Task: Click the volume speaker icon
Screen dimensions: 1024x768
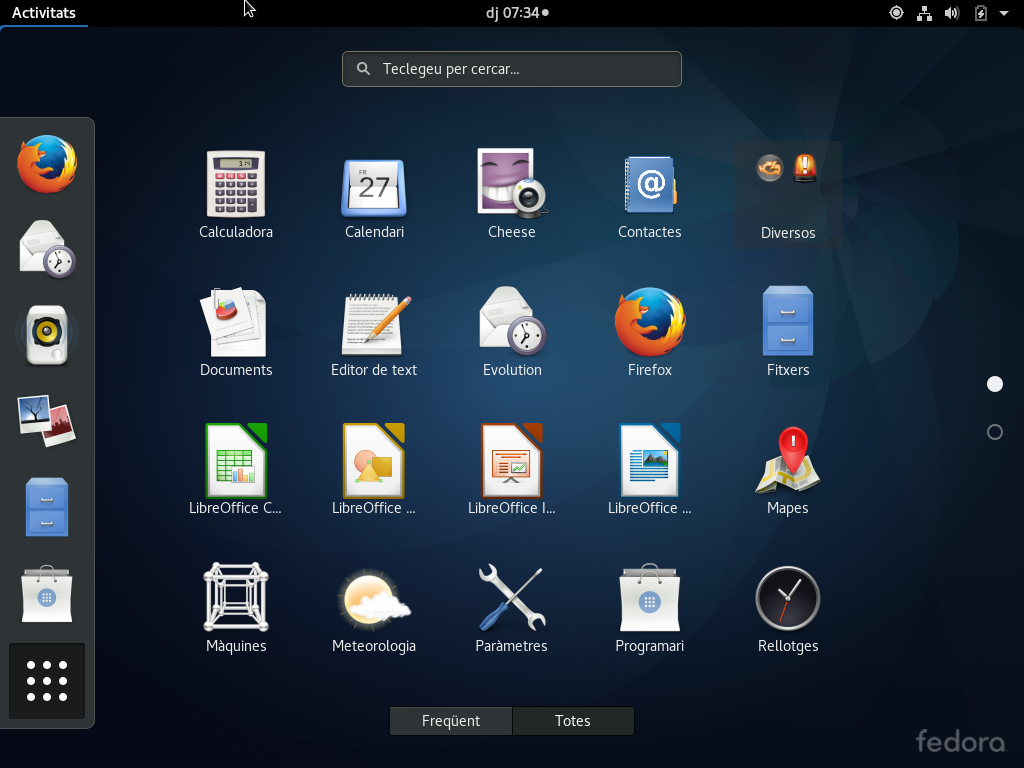Action: [952, 13]
